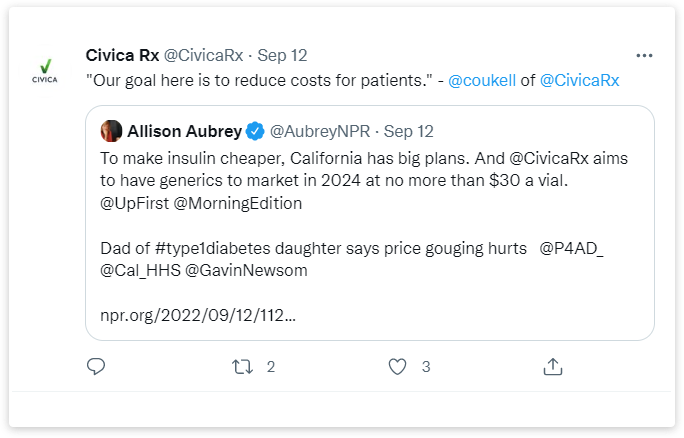The image size is (684, 438).
Task: Click the Civica Rx display name
Action: [122, 54]
